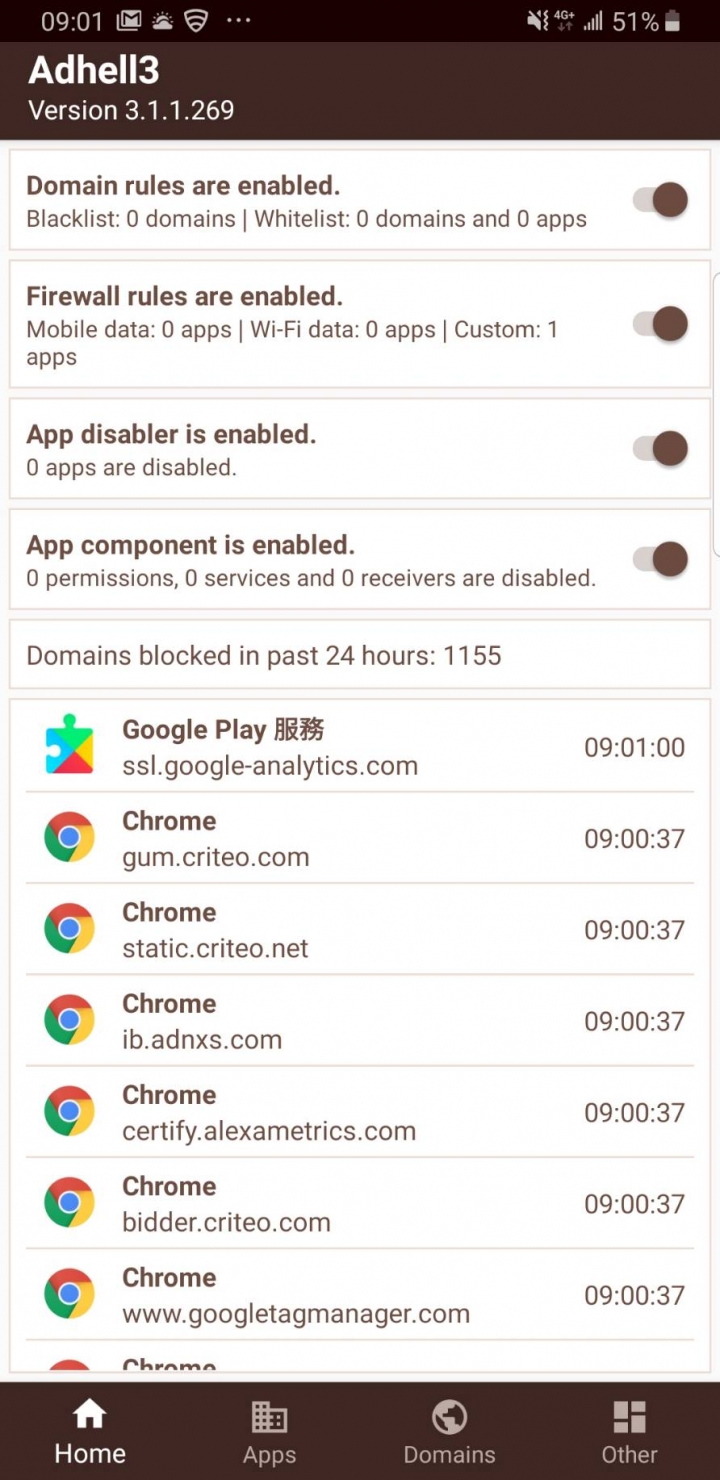Open the Home tab icon
This screenshot has width=720, height=1480.
[x=90, y=1414]
